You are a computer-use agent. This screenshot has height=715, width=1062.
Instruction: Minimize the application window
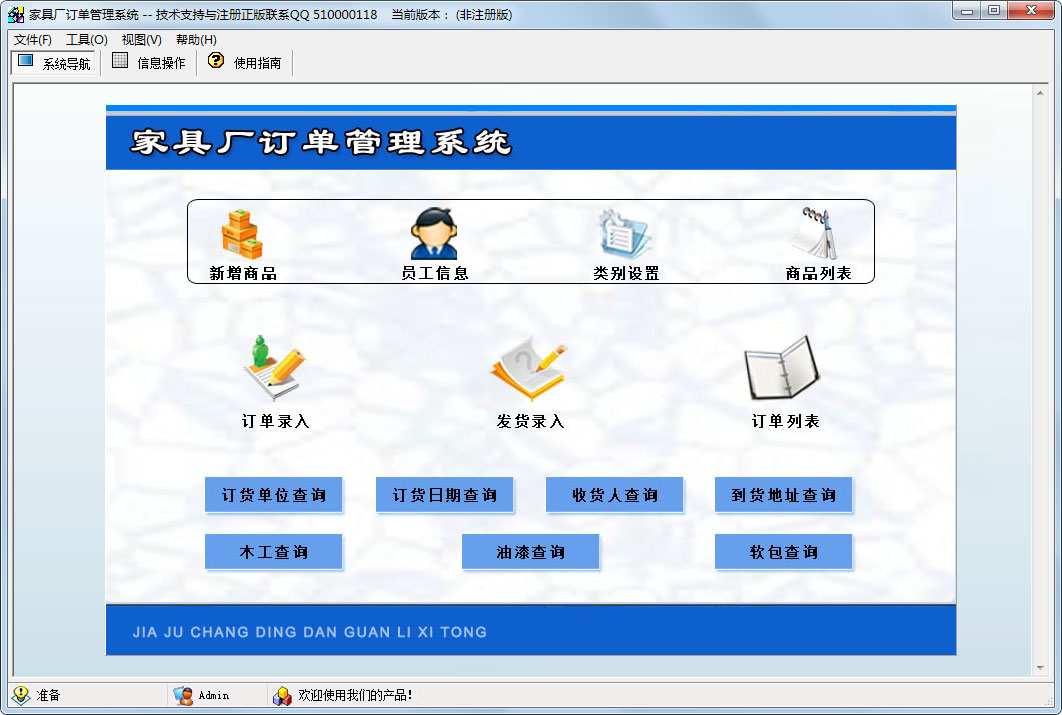tap(967, 11)
